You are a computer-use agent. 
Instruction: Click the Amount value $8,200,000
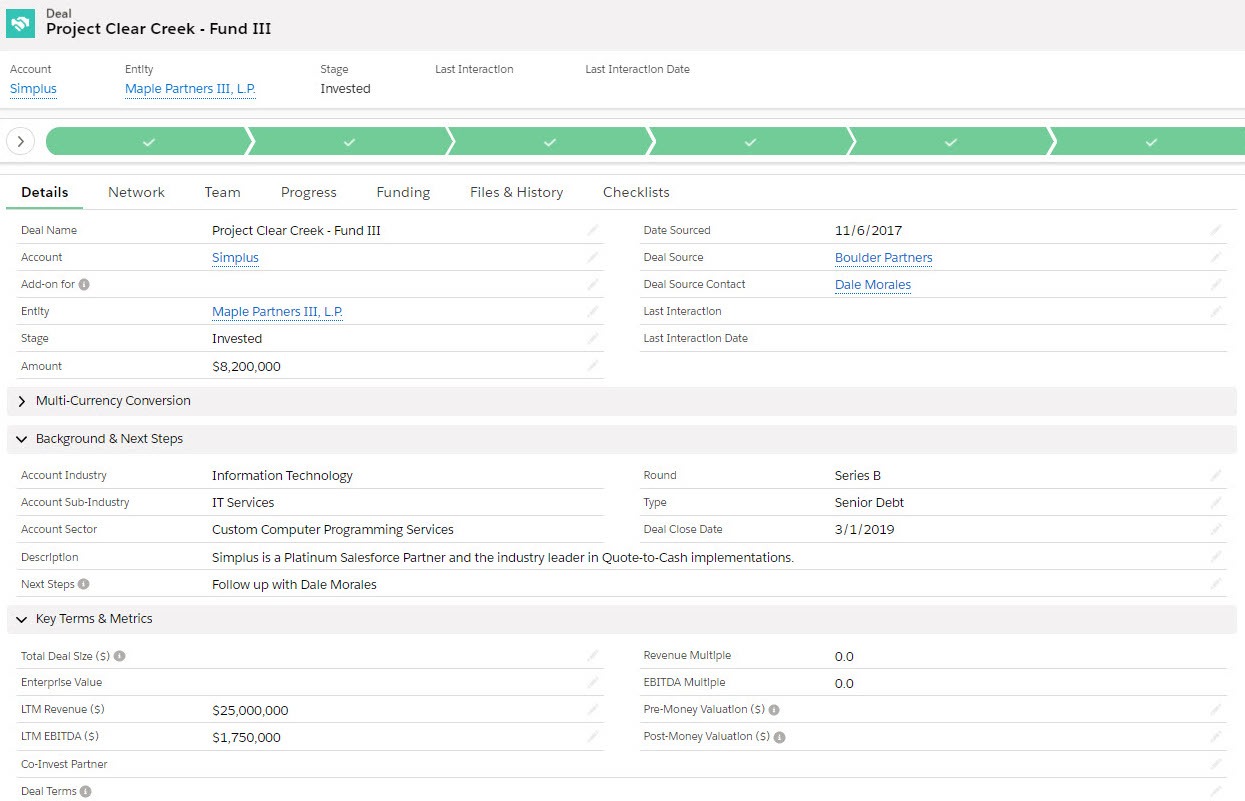click(246, 367)
